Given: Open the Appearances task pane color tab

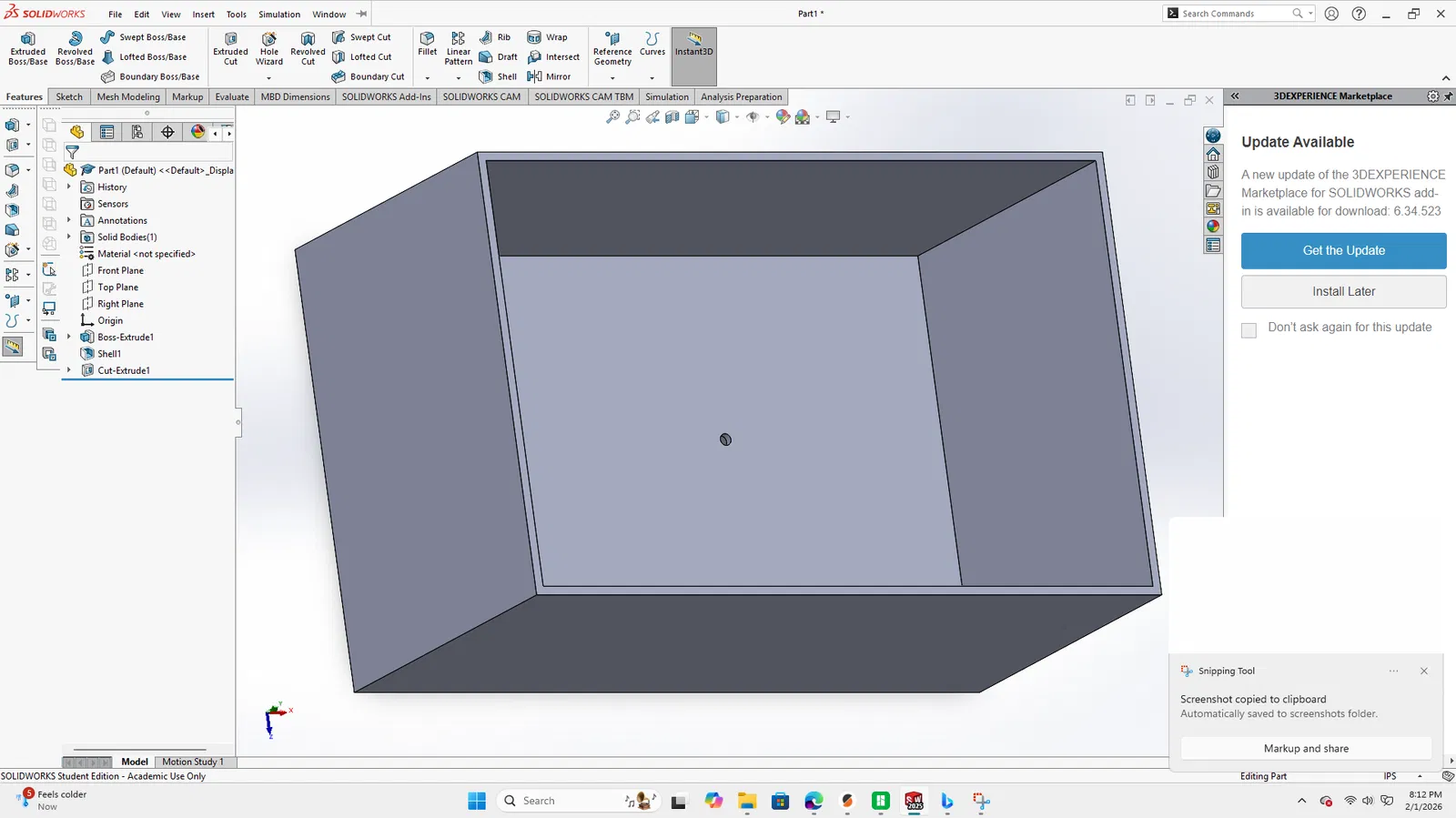Looking at the screenshot, I should coord(1213,227).
